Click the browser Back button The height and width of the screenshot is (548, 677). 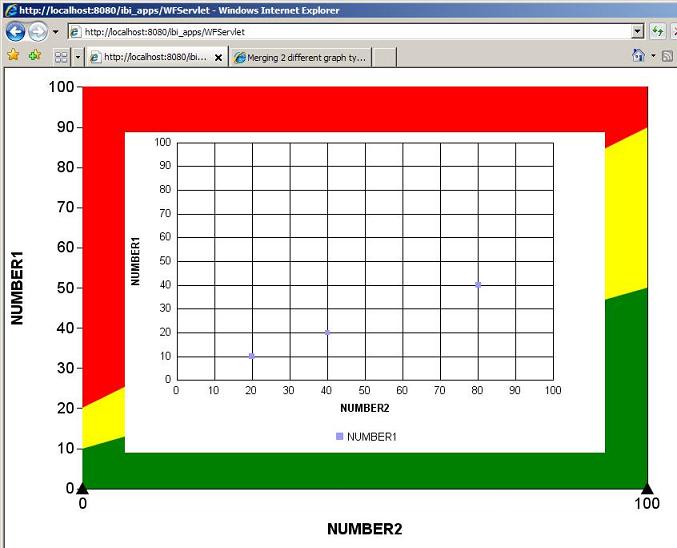(15, 31)
